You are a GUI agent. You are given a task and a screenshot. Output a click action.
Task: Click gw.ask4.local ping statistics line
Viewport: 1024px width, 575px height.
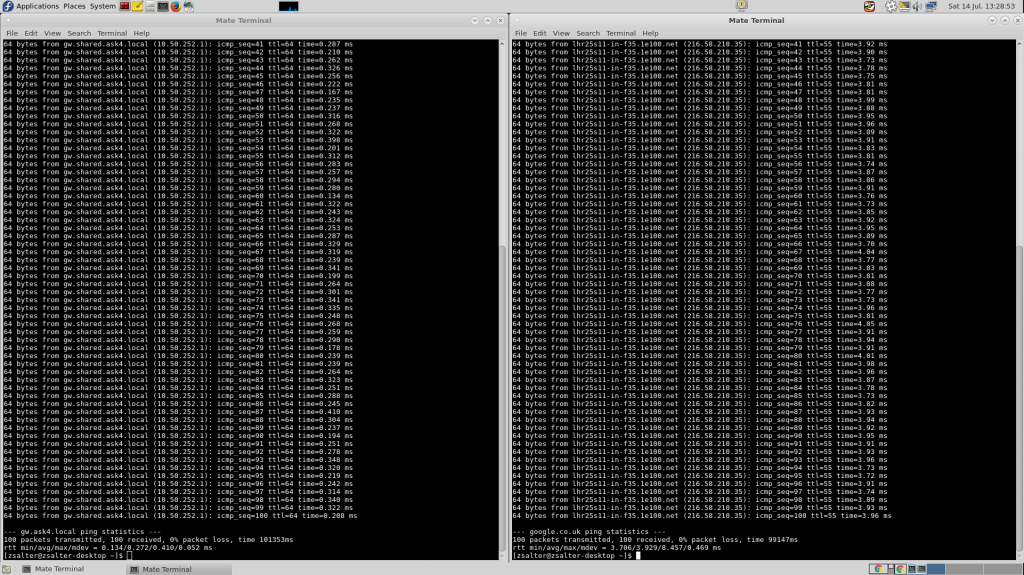coord(82,532)
